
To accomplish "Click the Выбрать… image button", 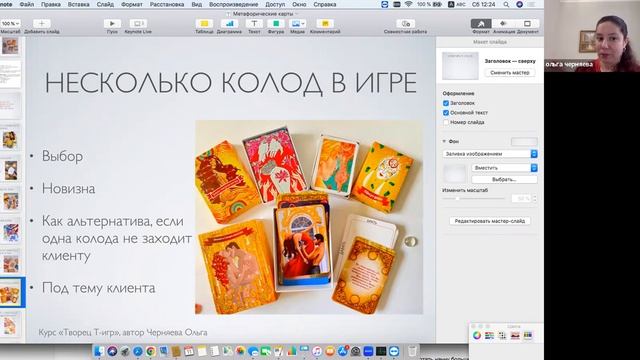I will click(x=504, y=180).
